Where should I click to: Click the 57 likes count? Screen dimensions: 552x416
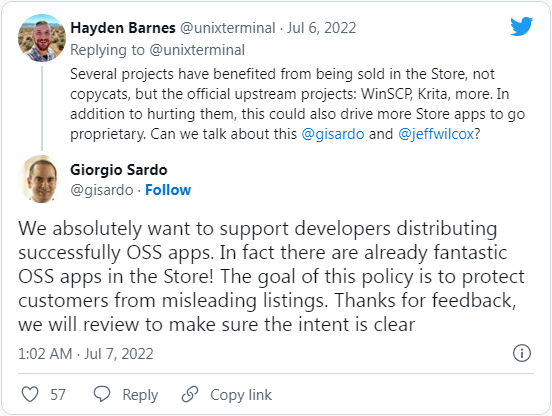coord(58,395)
